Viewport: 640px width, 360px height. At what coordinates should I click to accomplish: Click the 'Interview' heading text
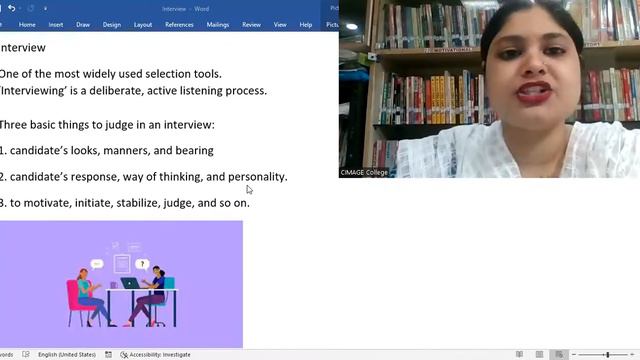23,48
